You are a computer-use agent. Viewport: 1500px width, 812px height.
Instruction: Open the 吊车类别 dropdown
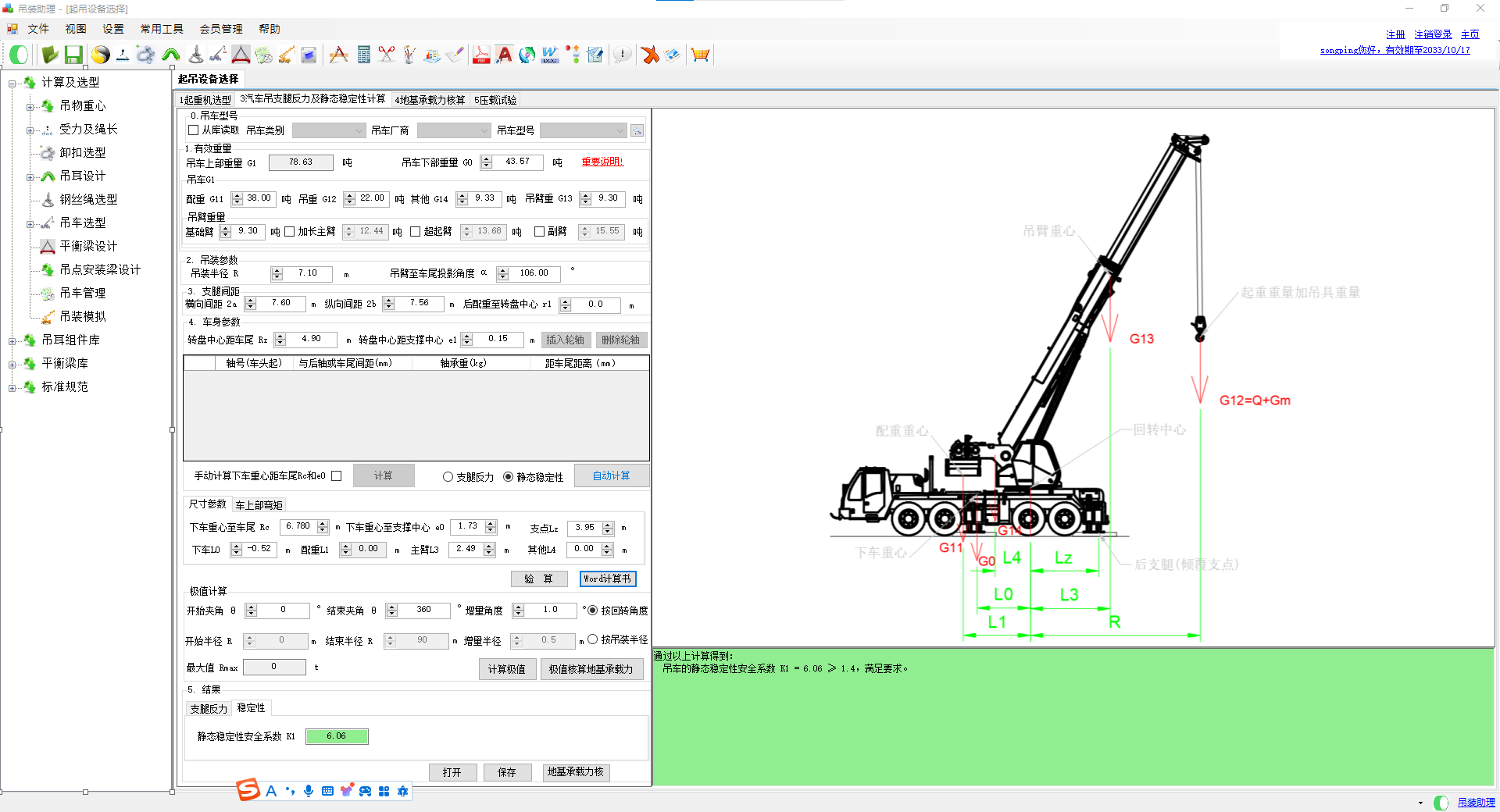(x=328, y=130)
